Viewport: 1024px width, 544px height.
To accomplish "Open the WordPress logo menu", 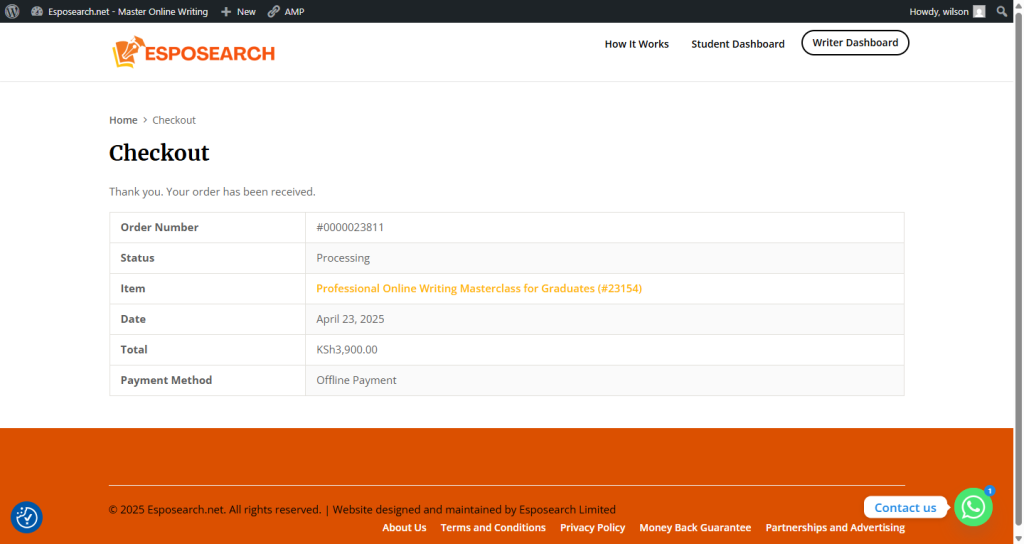I will pos(12,11).
